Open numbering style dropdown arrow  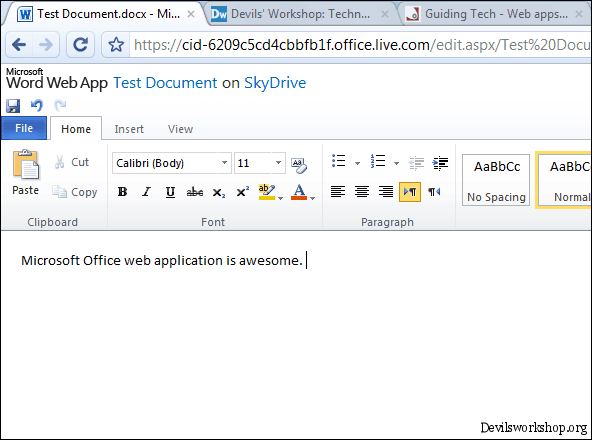[x=396, y=163]
